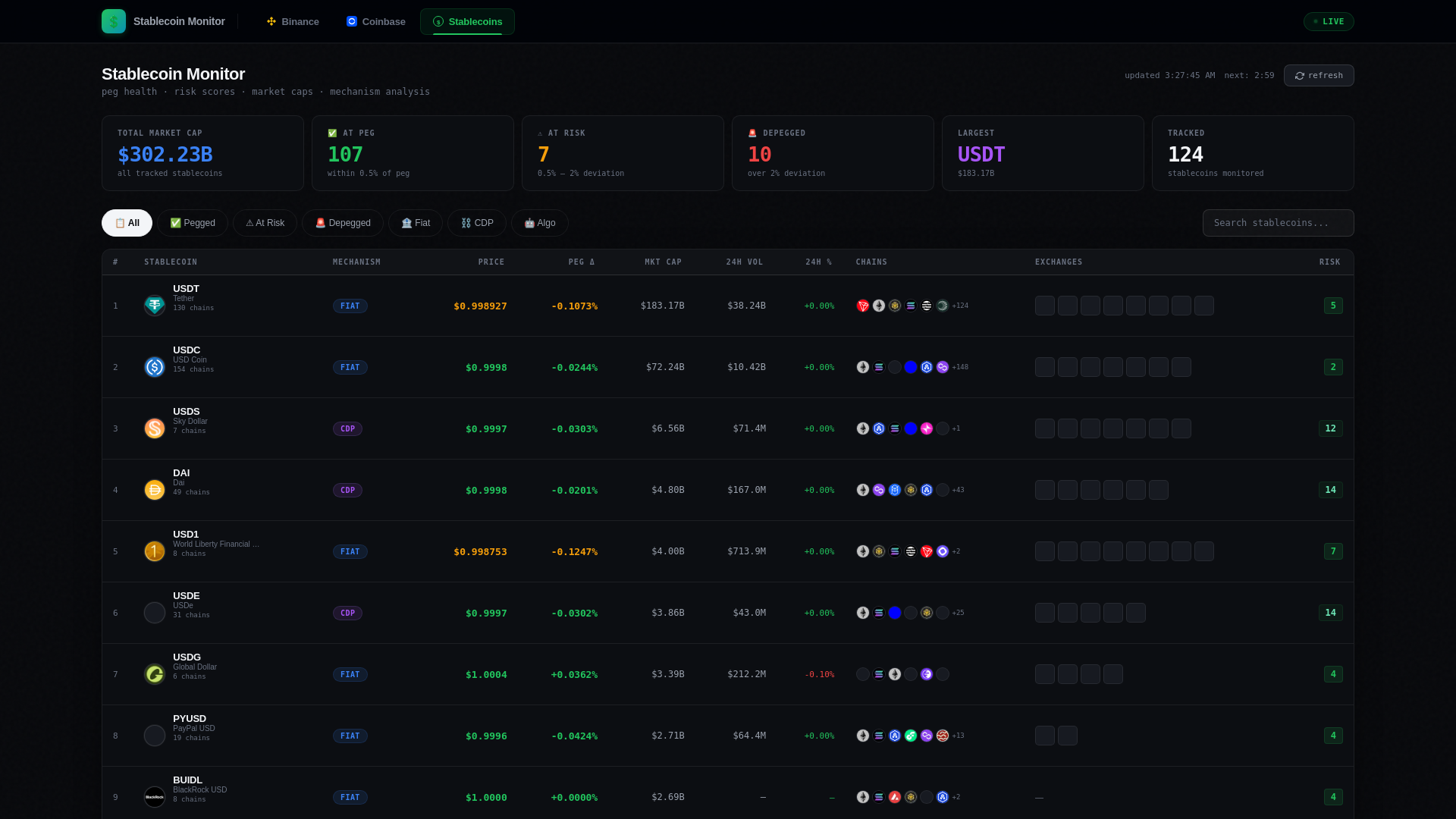Click the Sky Dollar USDS logo
Image resolution: width=1456 pixels, height=819 pixels.
point(155,428)
